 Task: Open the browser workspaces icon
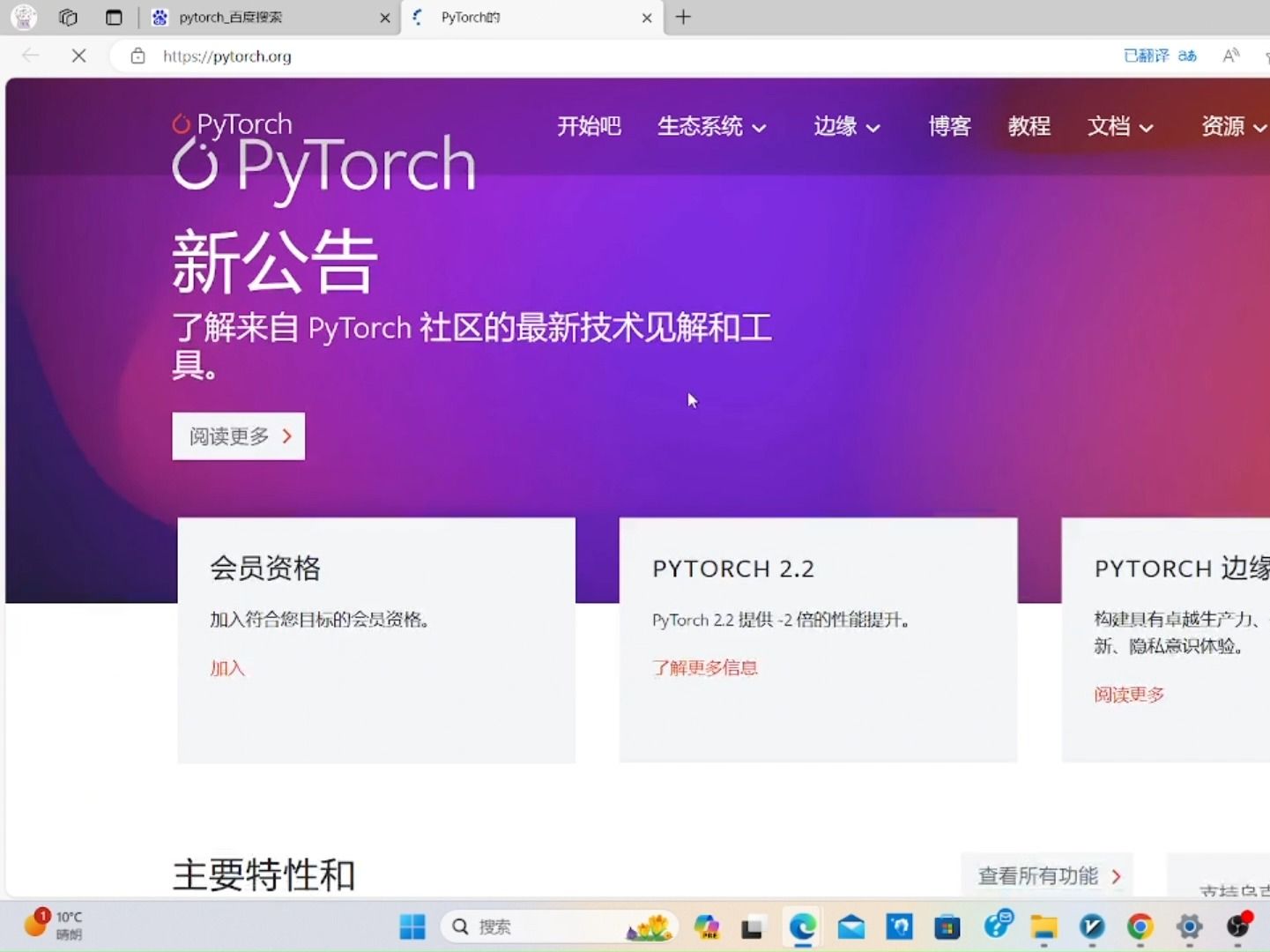(69, 17)
